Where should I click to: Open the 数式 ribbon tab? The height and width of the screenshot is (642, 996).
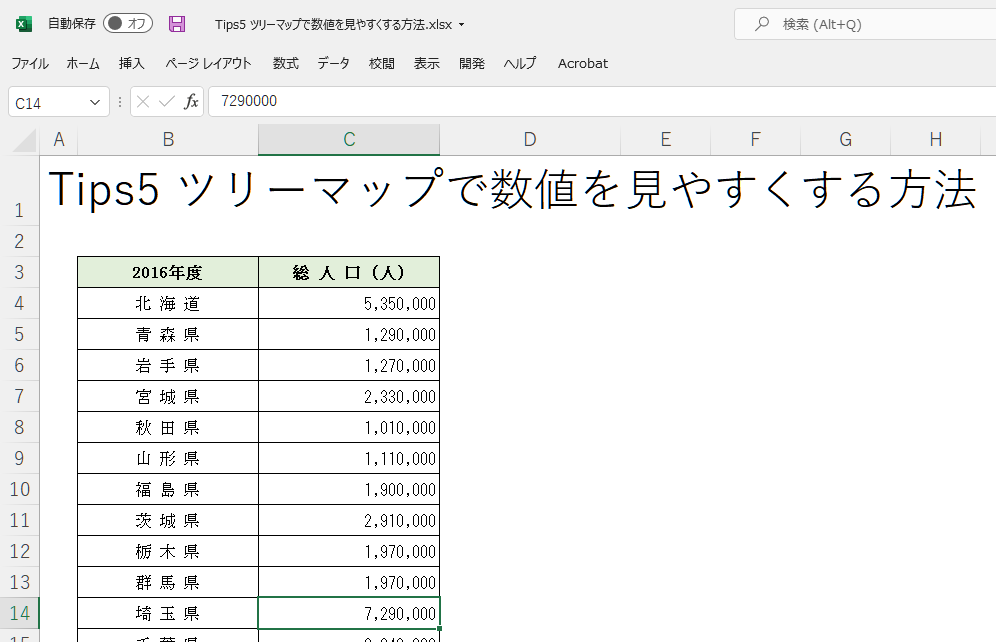286,63
